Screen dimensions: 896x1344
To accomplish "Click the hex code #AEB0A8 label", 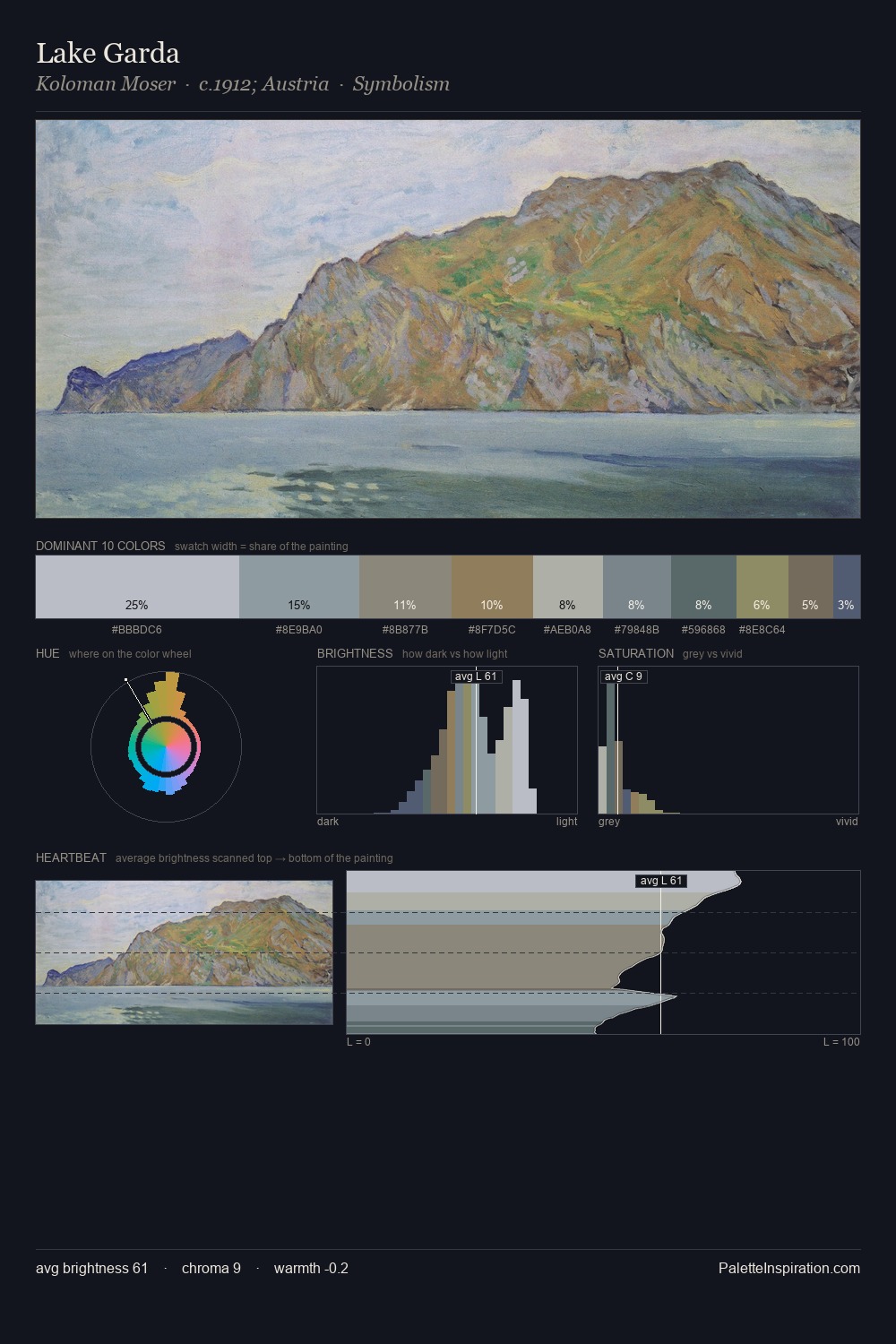I will click(567, 630).
